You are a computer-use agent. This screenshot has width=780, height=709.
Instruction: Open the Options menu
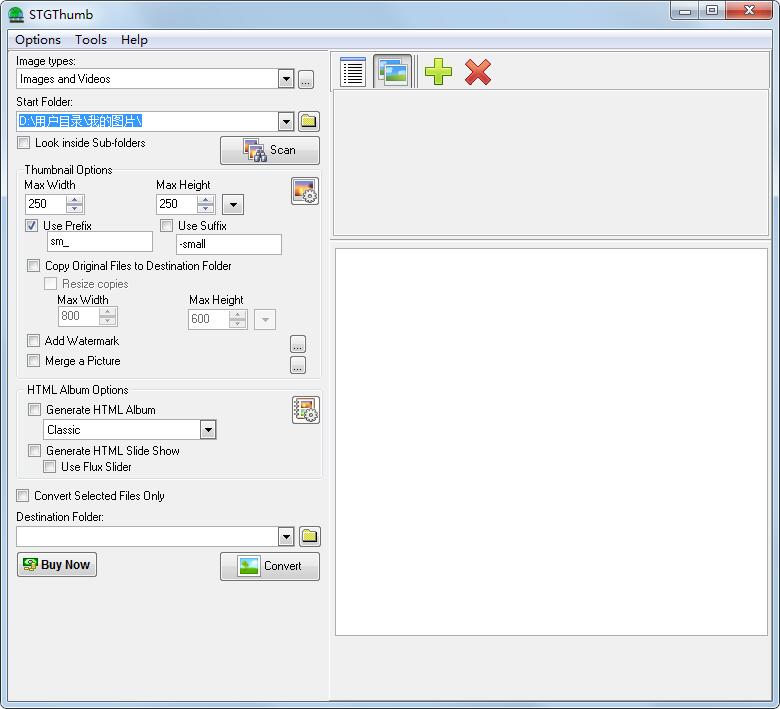pos(38,40)
